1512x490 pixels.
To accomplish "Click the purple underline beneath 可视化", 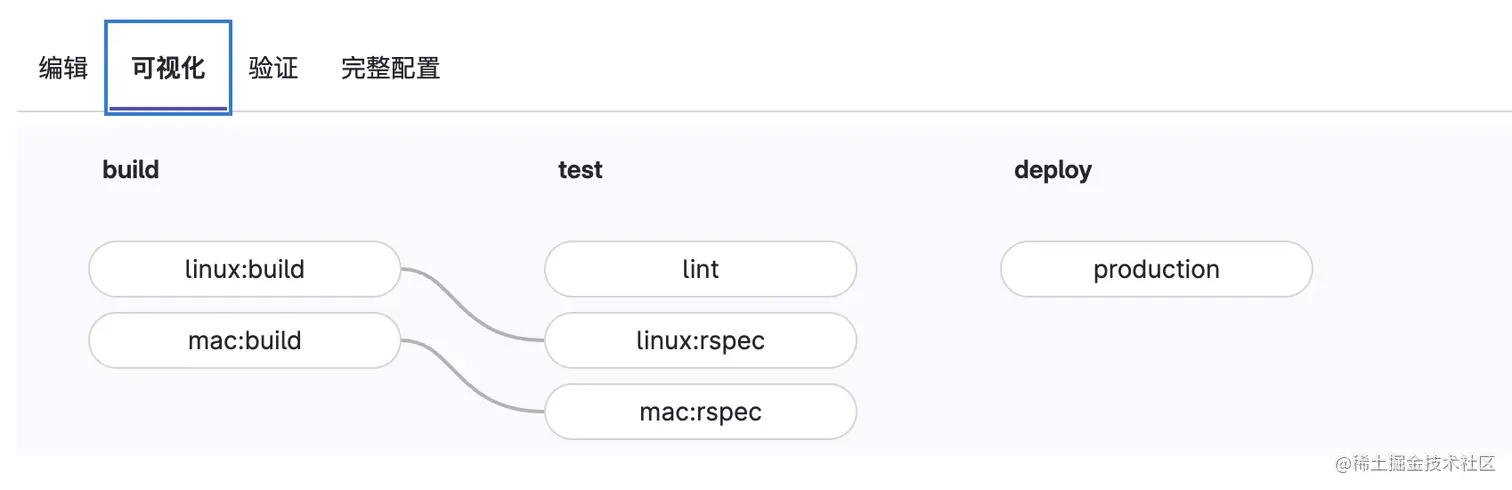I will pyautogui.click(x=168, y=108).
